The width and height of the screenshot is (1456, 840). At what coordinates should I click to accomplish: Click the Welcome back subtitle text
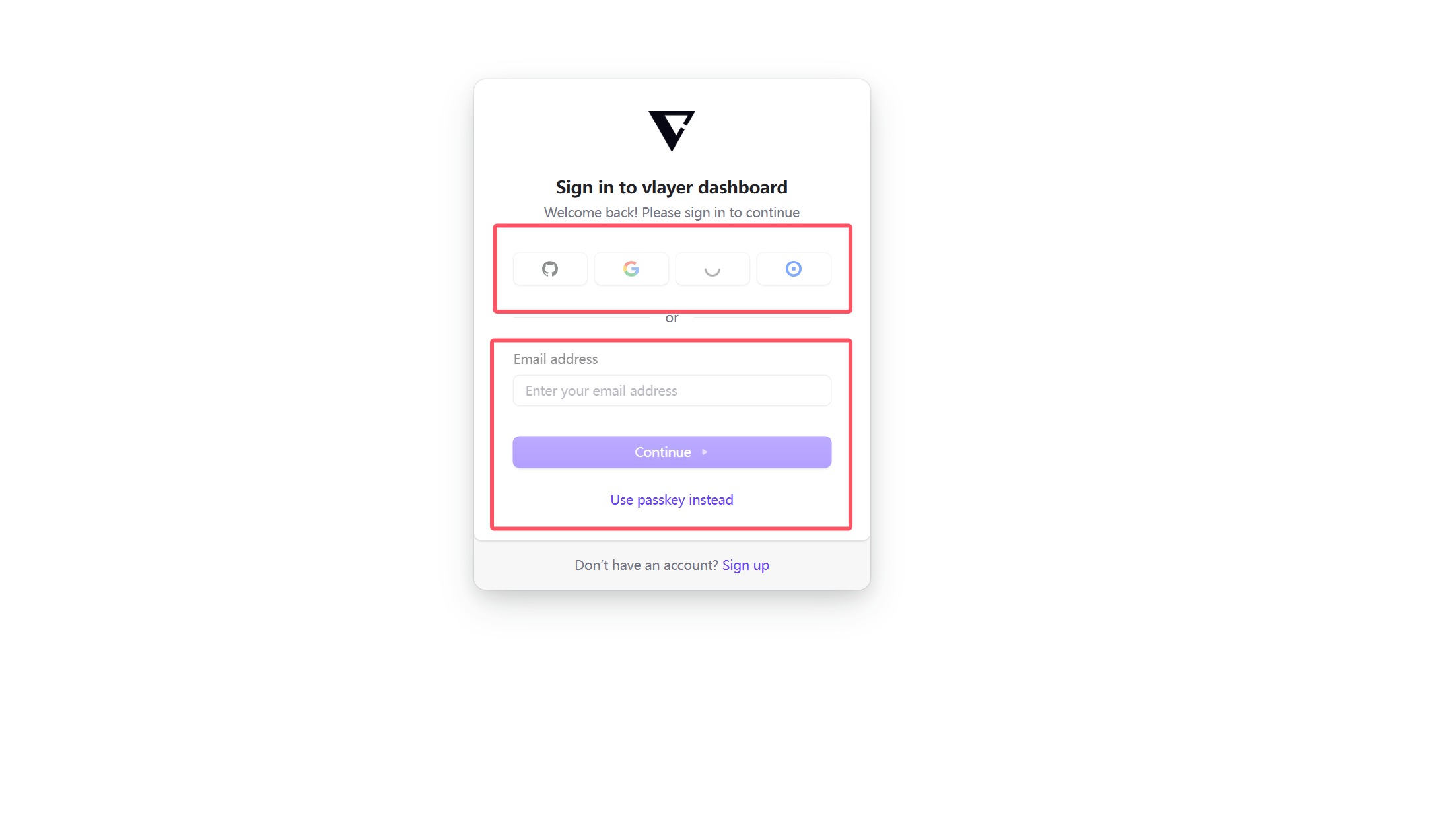point(672,213)
